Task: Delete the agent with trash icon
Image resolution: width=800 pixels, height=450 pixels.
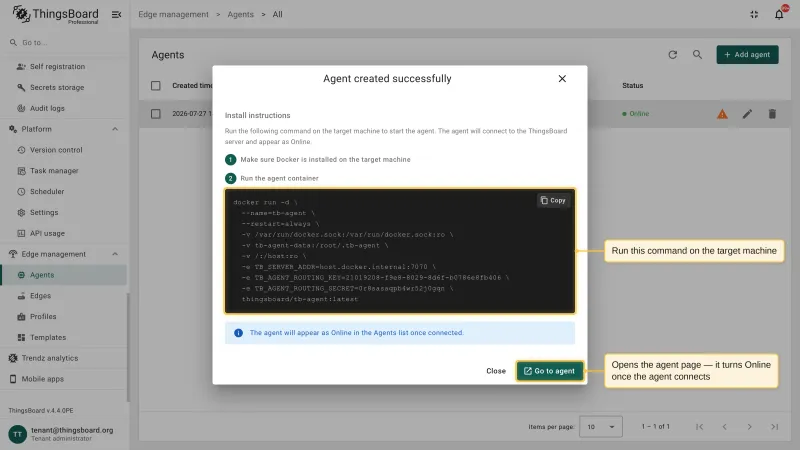Action: click(x=772, y=114)
